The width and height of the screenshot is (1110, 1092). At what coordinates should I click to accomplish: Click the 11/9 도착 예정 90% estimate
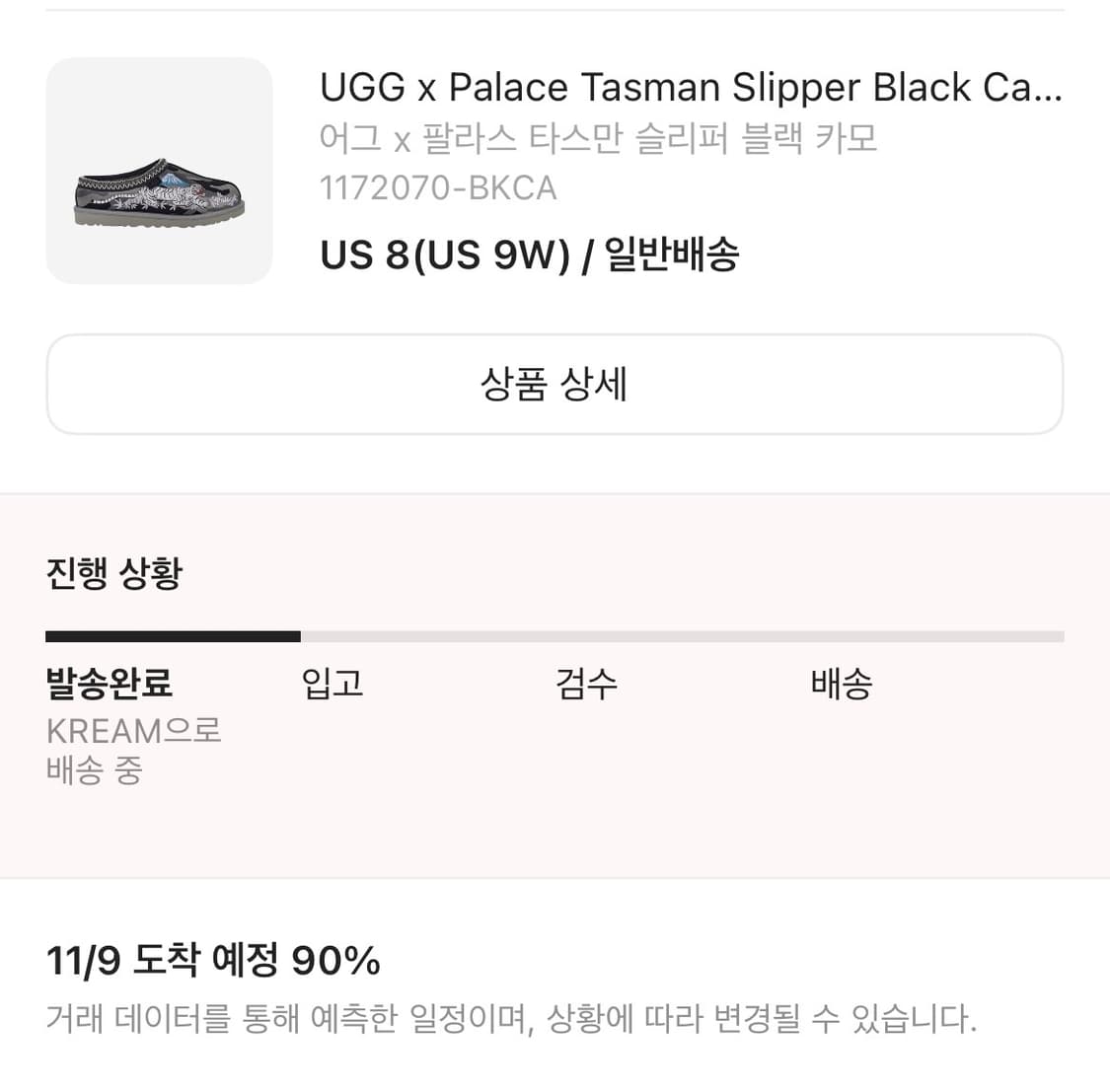[213, 959]
